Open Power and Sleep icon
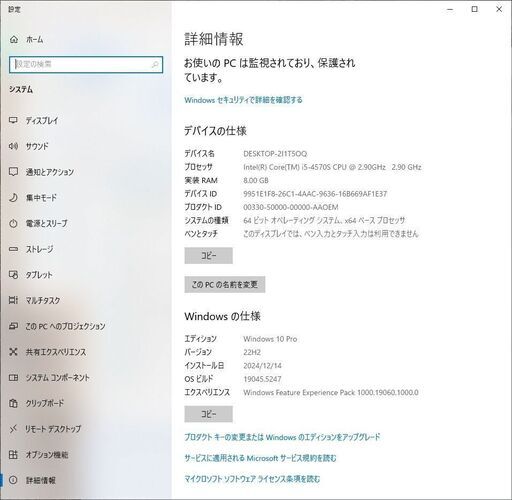This screenshot has width=512, height=500. click(13, 223)
